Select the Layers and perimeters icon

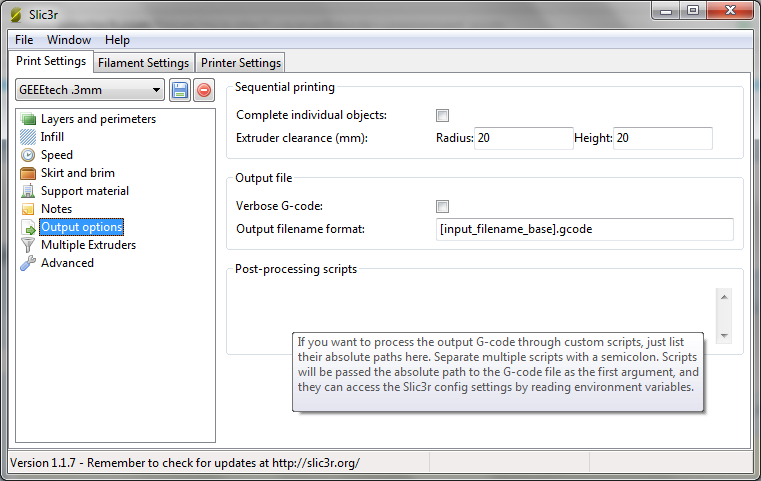coord(28,119)
